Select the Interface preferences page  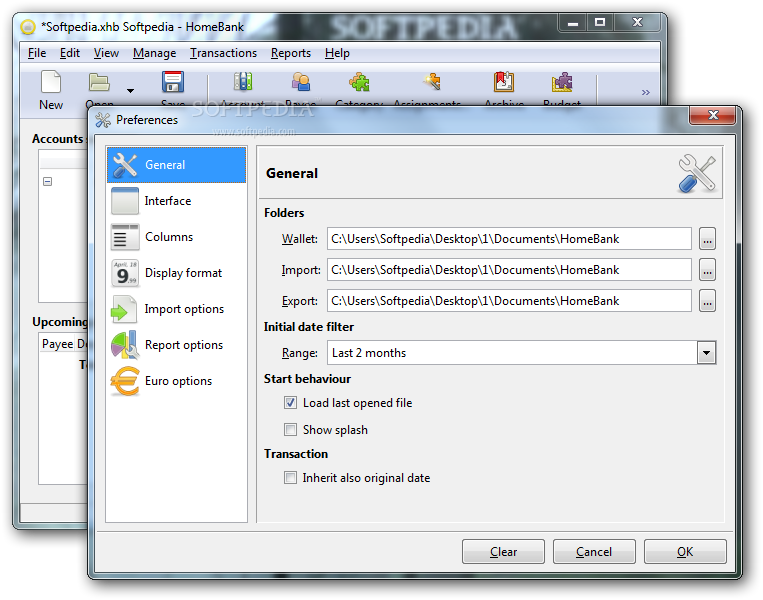click(x=176, y=201)
